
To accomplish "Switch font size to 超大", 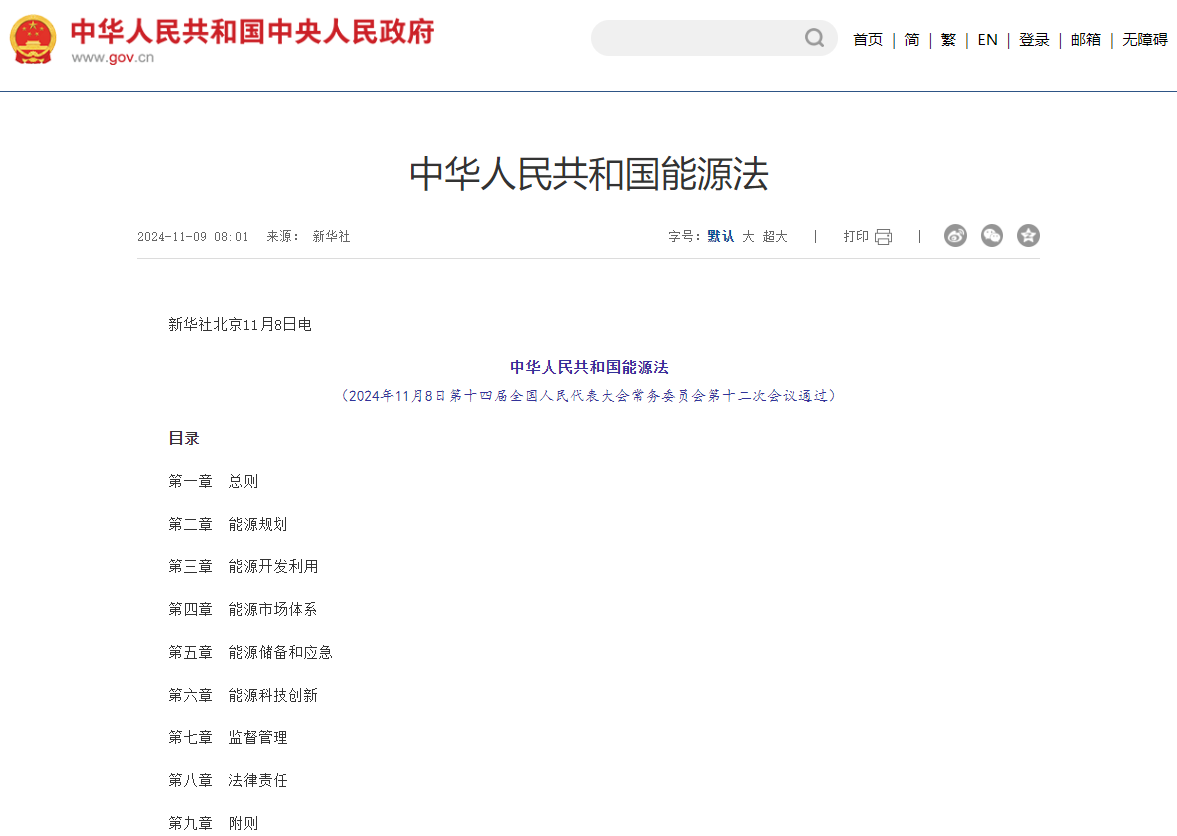I will [x=774, y=236].
